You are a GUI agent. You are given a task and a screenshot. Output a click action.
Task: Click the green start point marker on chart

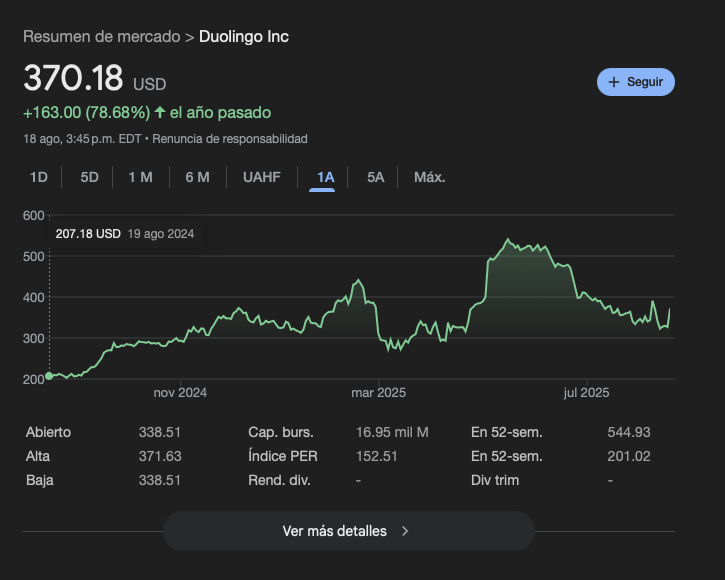click(x=49, y=376)
